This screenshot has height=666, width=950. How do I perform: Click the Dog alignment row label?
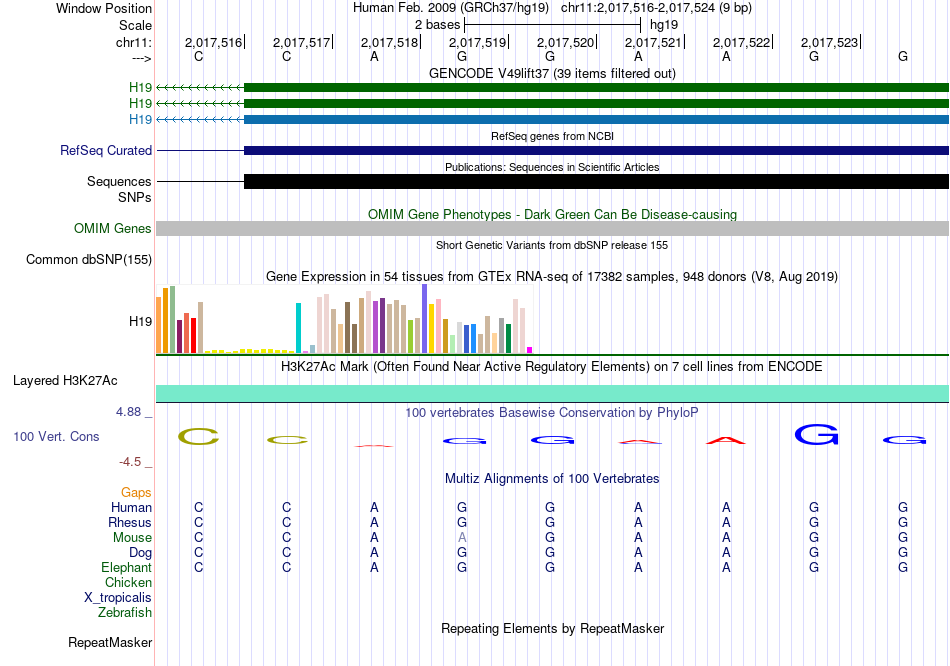click(140, 553)
